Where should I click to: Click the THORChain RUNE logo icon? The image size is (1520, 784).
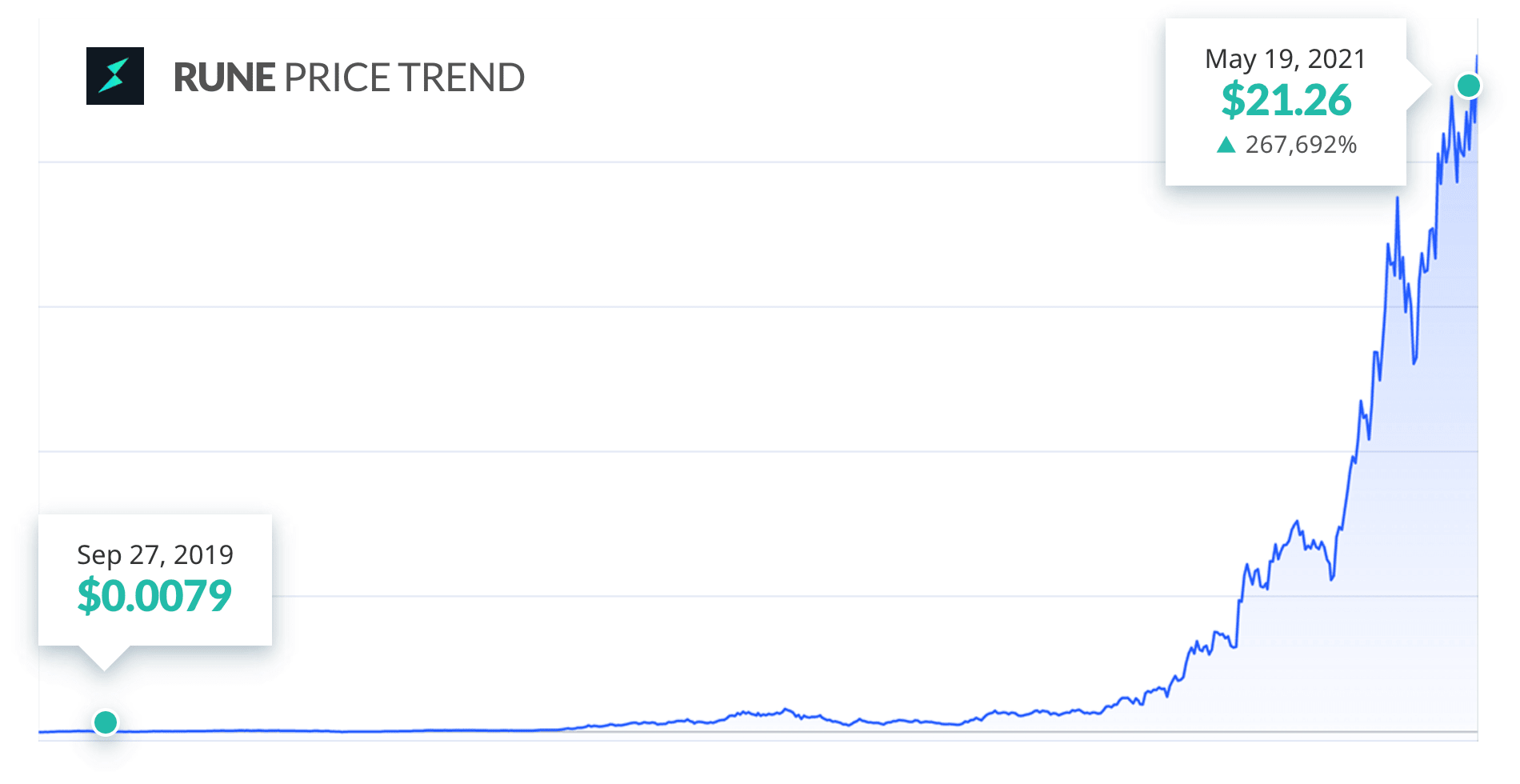point(115,76)
